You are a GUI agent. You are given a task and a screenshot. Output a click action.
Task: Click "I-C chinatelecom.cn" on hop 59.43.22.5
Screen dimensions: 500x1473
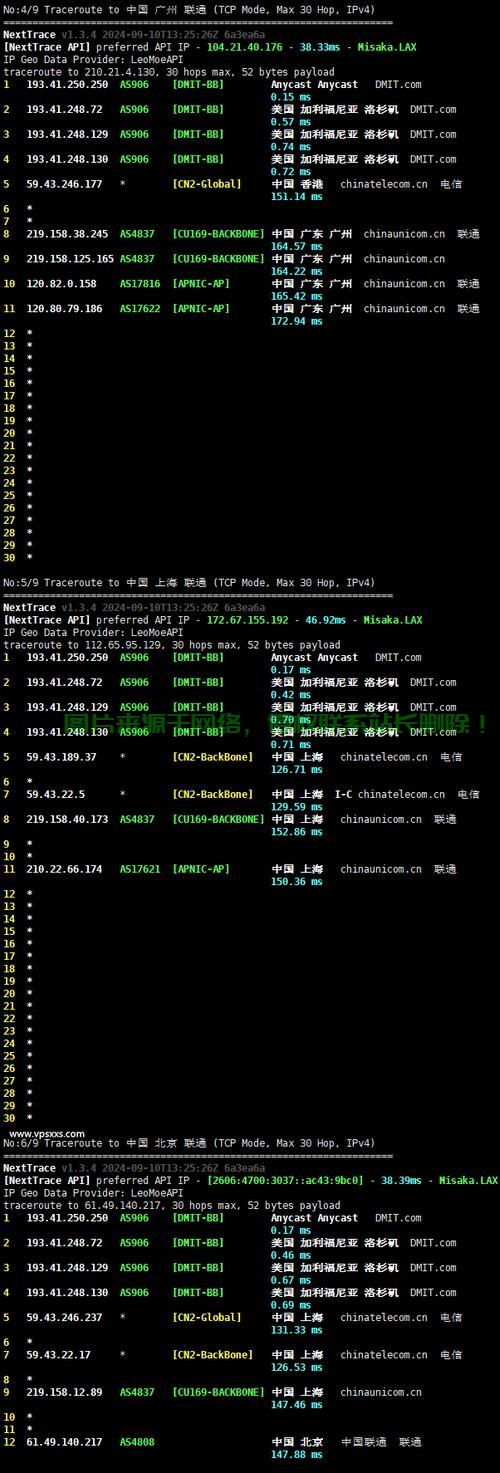point(390,794)
